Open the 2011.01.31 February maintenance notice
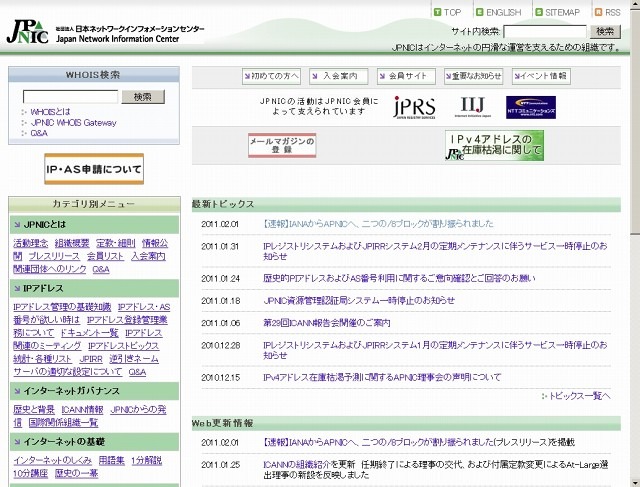 pos(435,251)
